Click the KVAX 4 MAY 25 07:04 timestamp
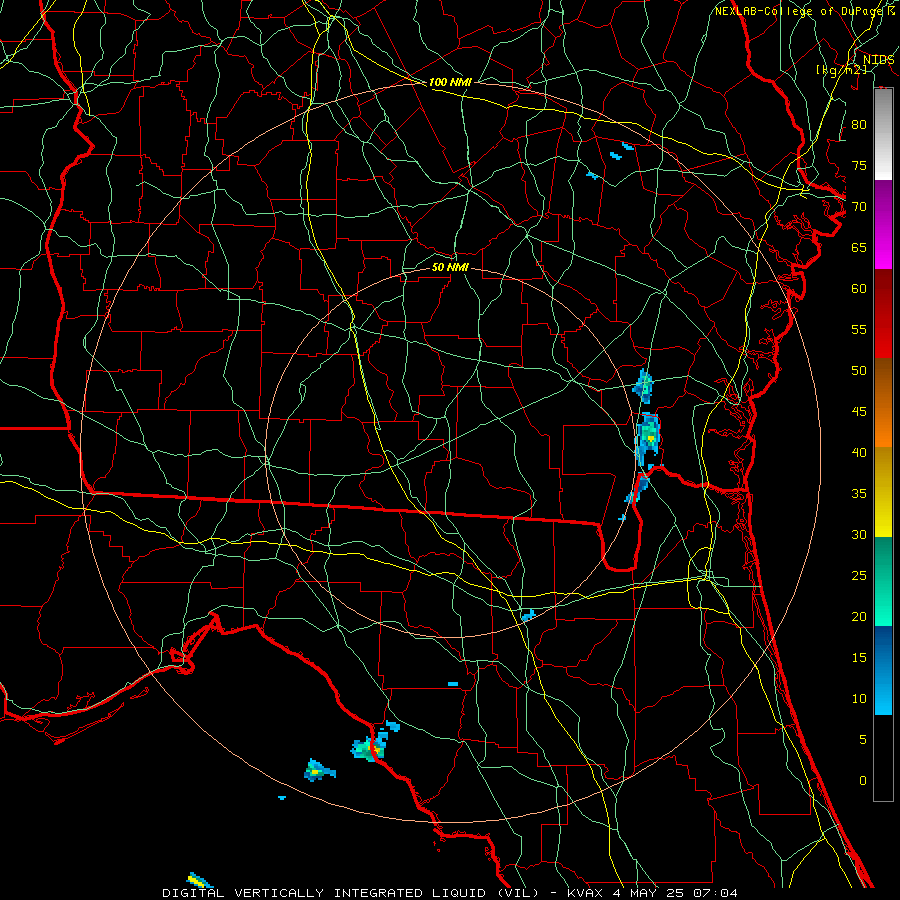900x900 pixels. (651, 893)
